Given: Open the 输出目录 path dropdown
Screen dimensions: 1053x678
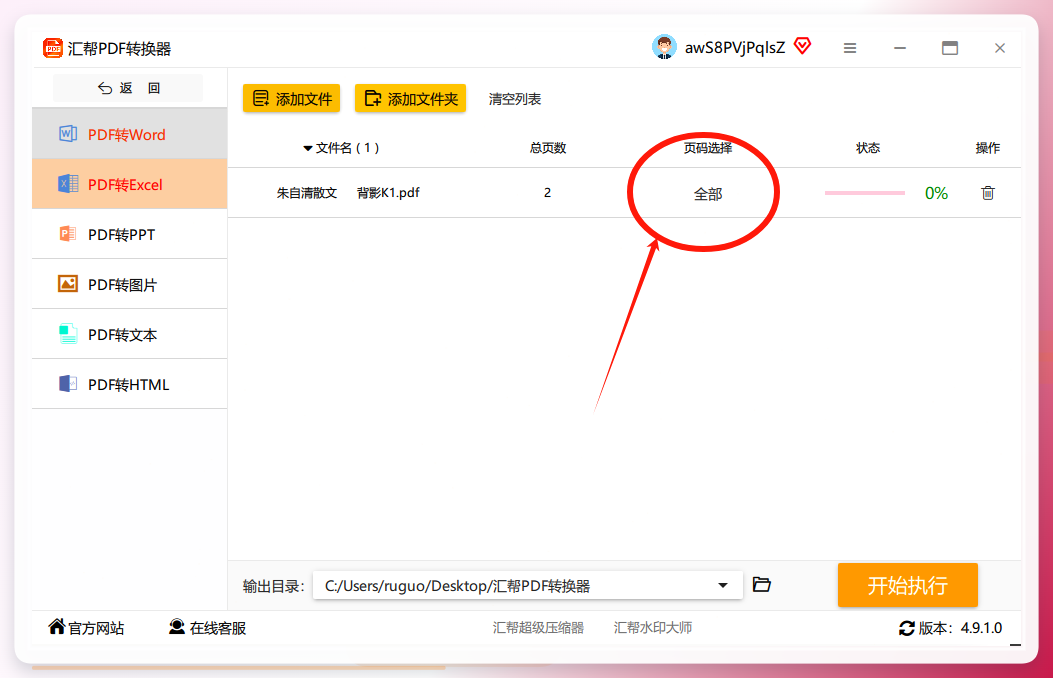Looking at the screenshot, I should (723, 585).
